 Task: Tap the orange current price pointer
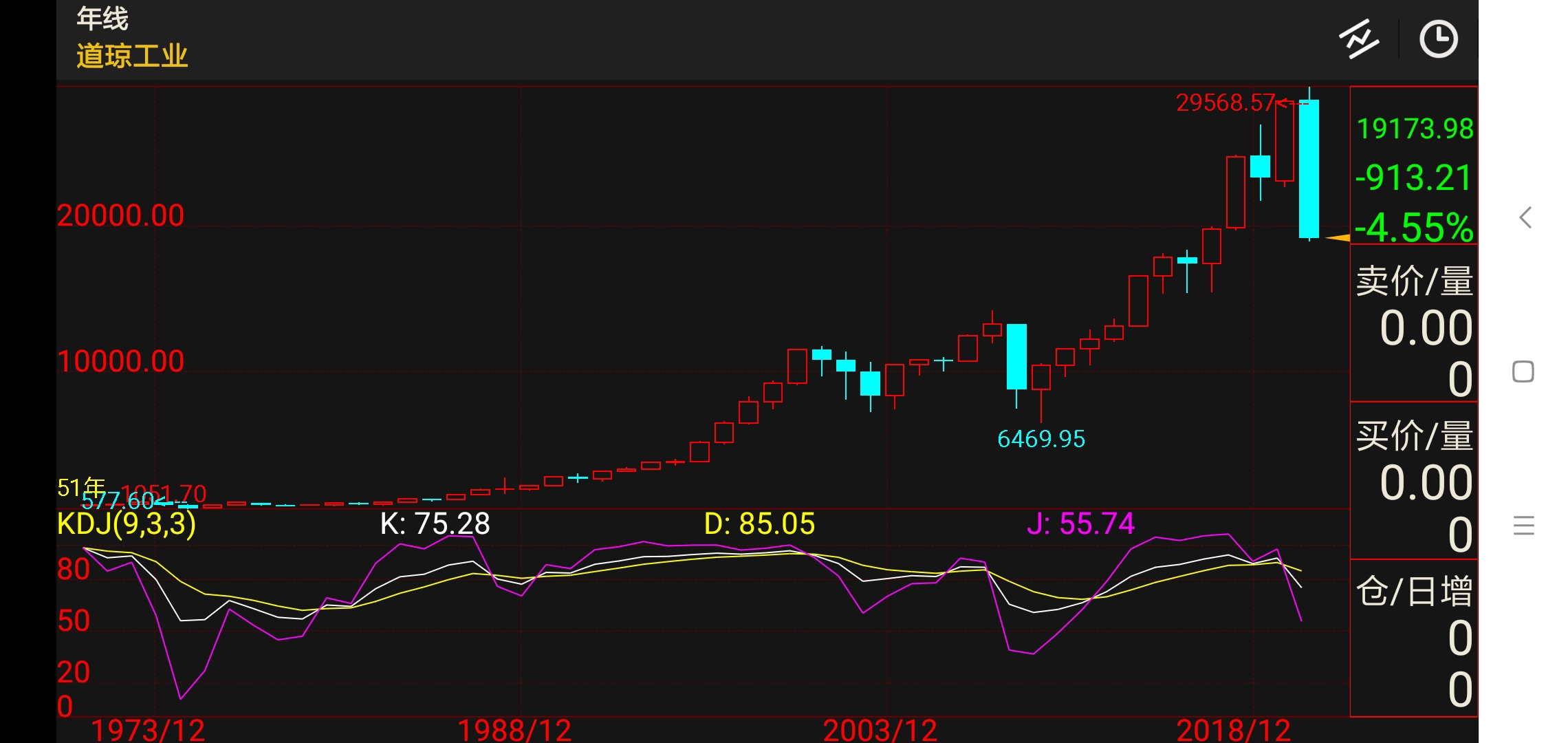(x=1338, y=238)
